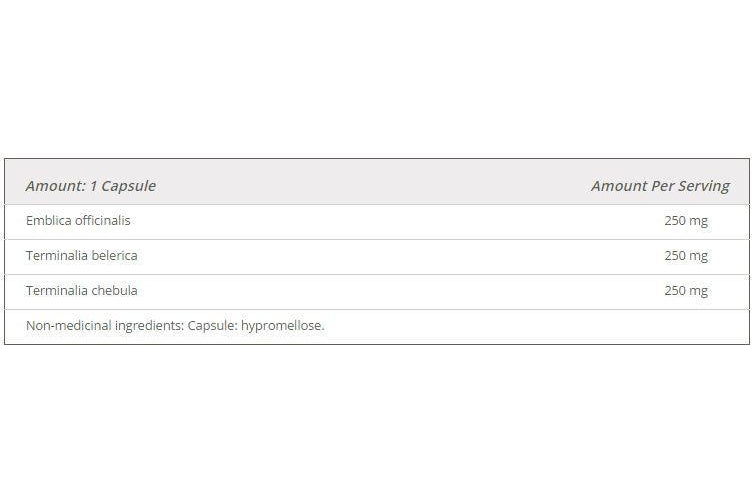Click "Capsule:" in the bottom row
This screenshot has width=756, height=504.
pos(211,326)
